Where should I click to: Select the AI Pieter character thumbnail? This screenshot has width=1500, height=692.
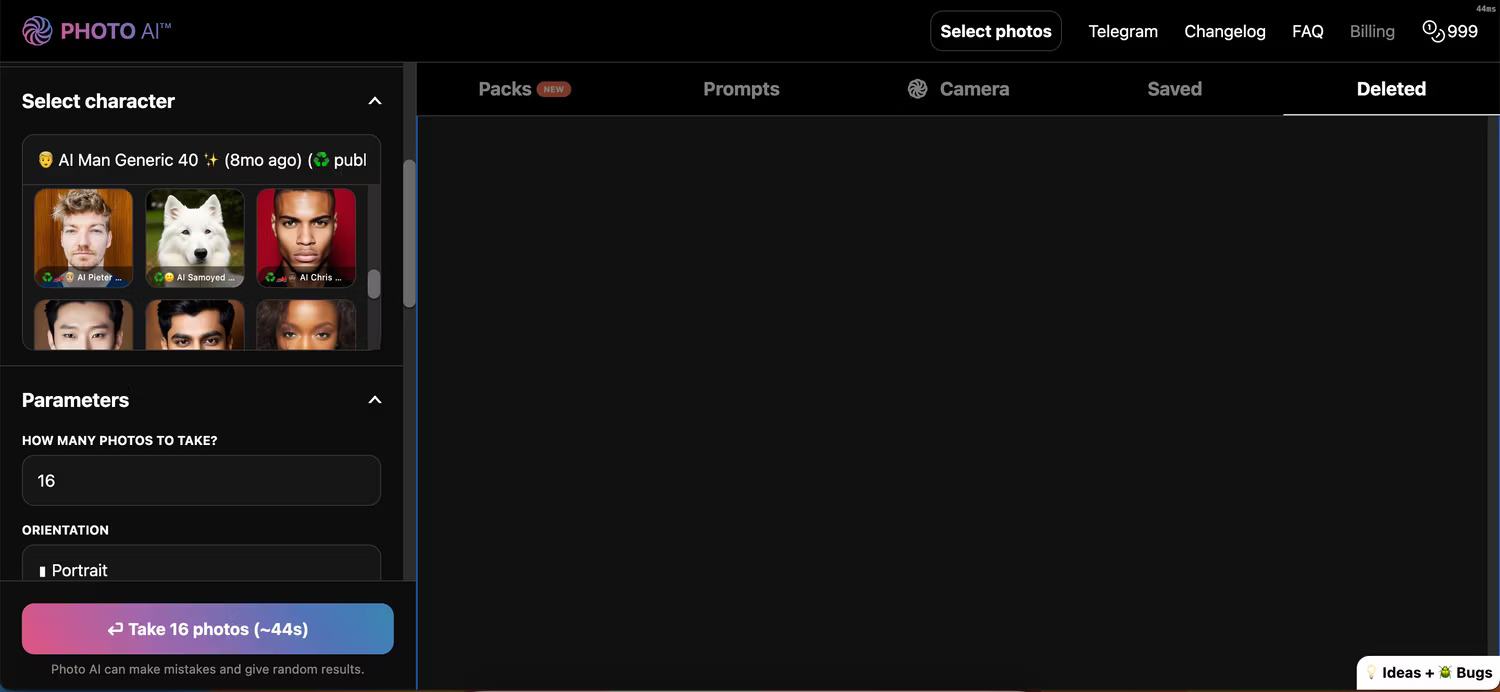[84, 238]
